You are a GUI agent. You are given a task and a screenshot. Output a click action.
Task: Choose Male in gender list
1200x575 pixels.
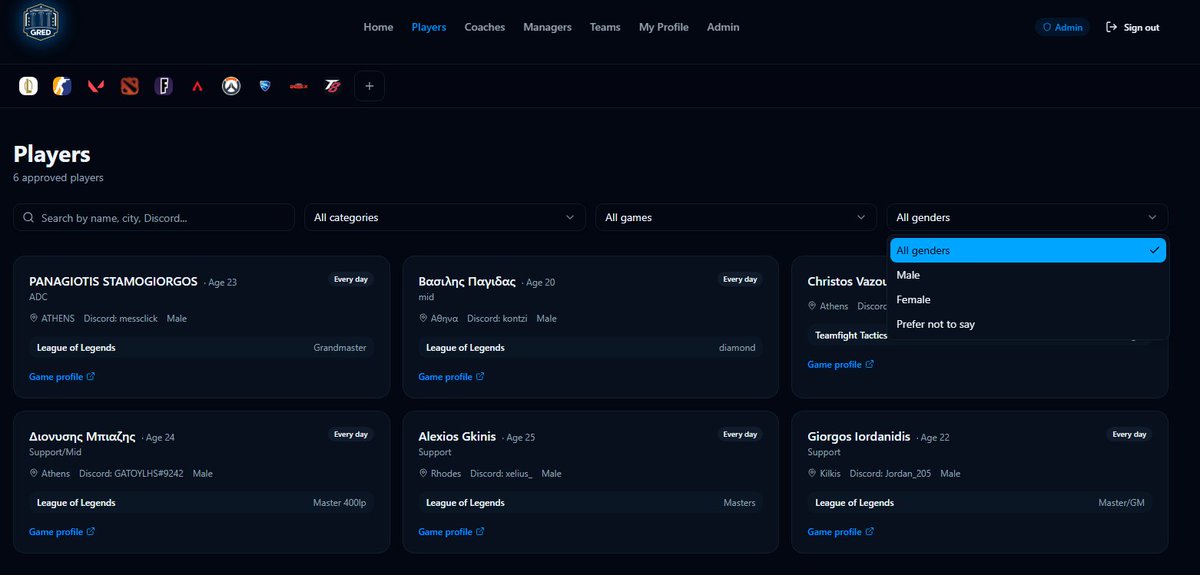(x=1028, y=275)
